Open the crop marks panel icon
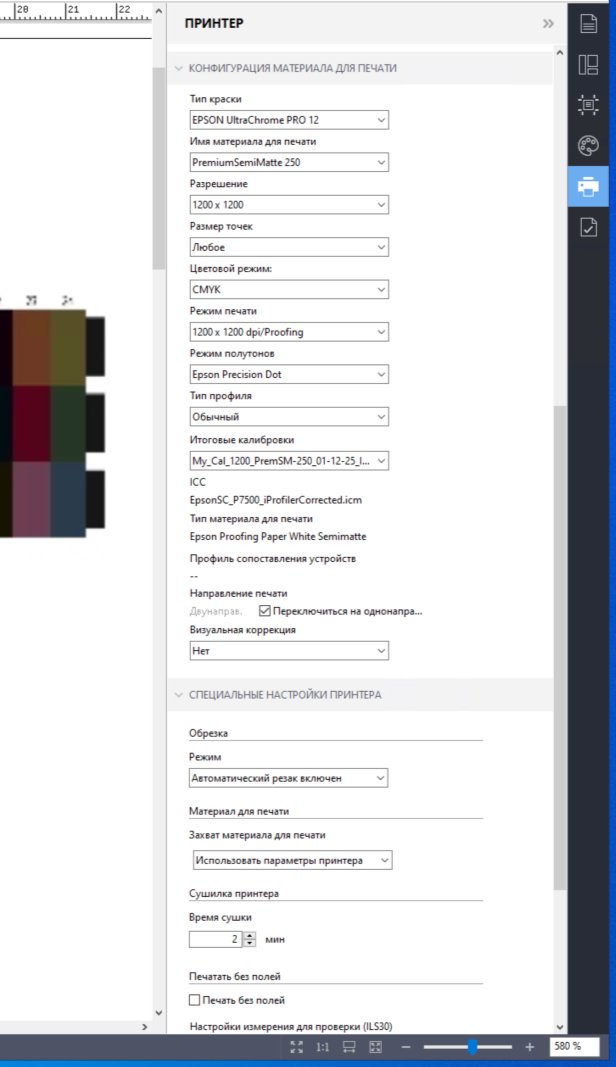The height and width of the screenshot is (1067, 616). [588, 104]
